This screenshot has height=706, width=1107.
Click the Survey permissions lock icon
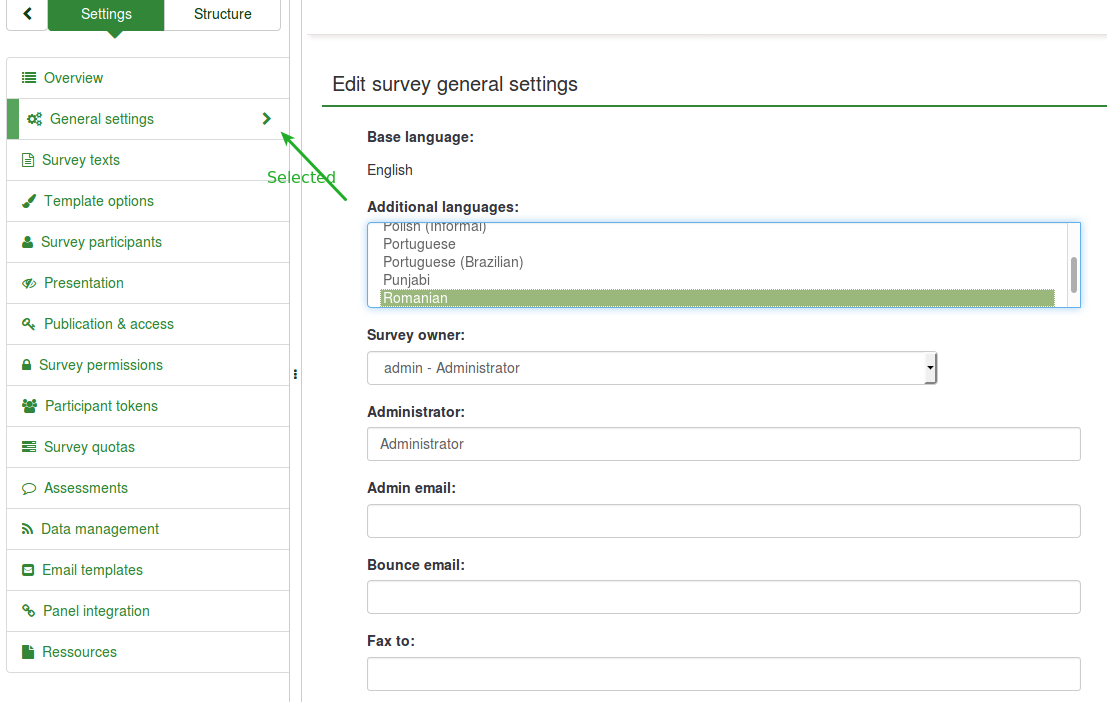(x=27, y=365)
